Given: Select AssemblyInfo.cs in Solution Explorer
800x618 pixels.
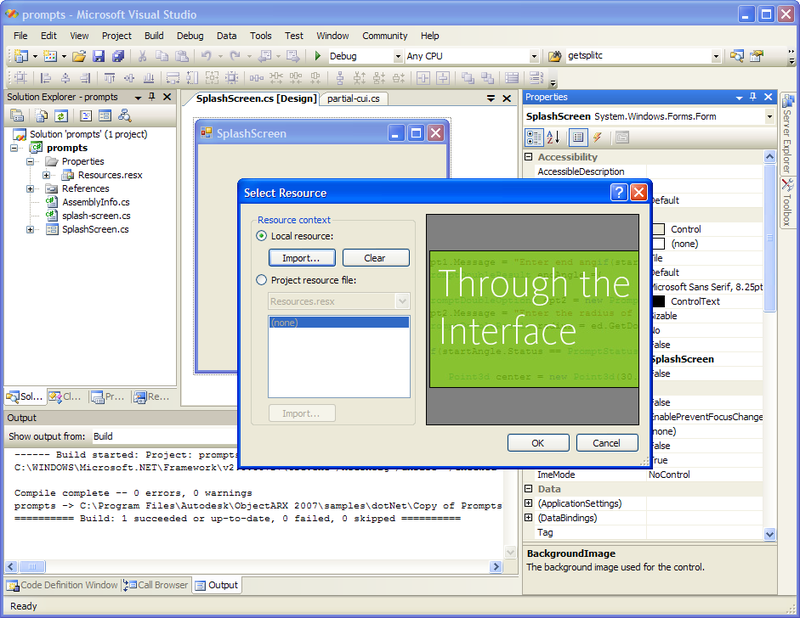Looking at the screenshot, I should (95, 202).
